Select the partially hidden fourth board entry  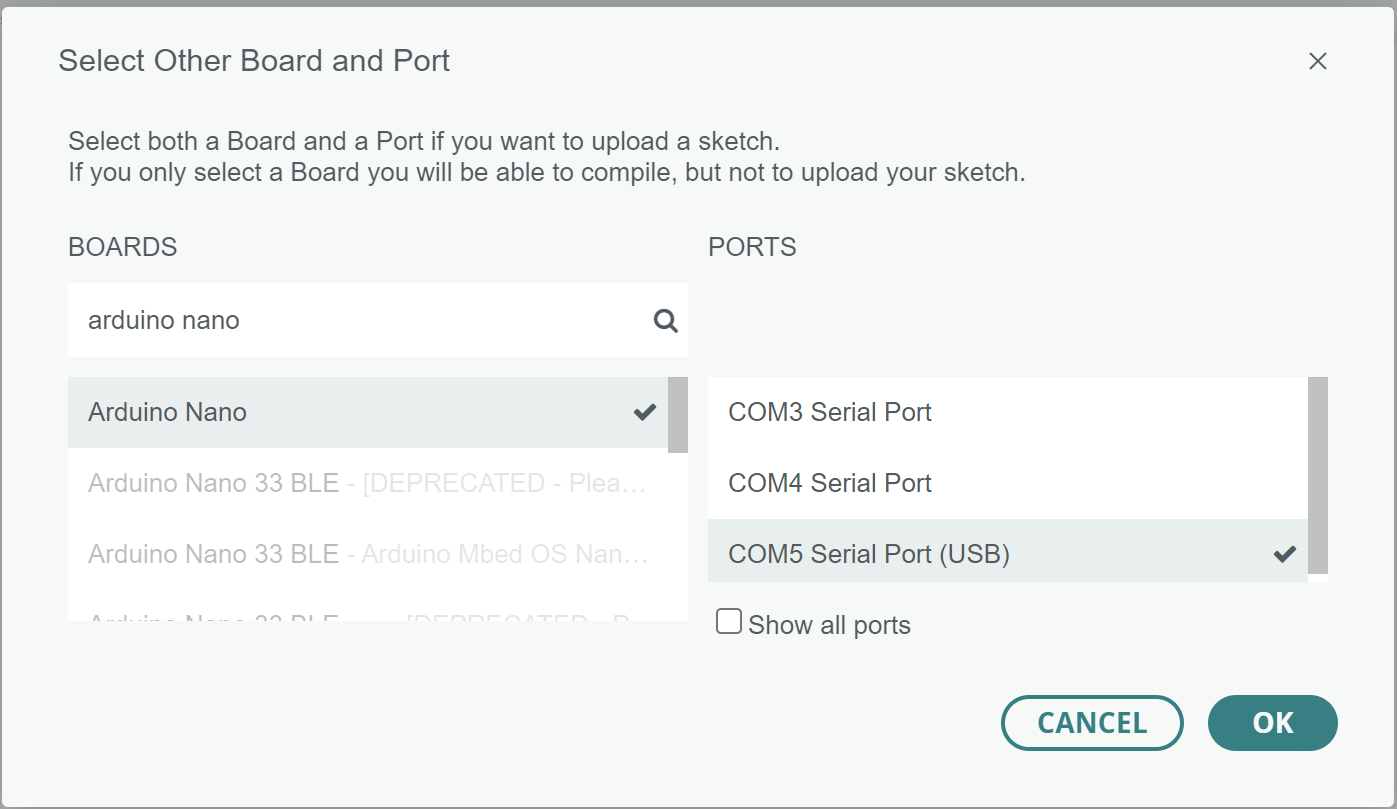(368, 611)
